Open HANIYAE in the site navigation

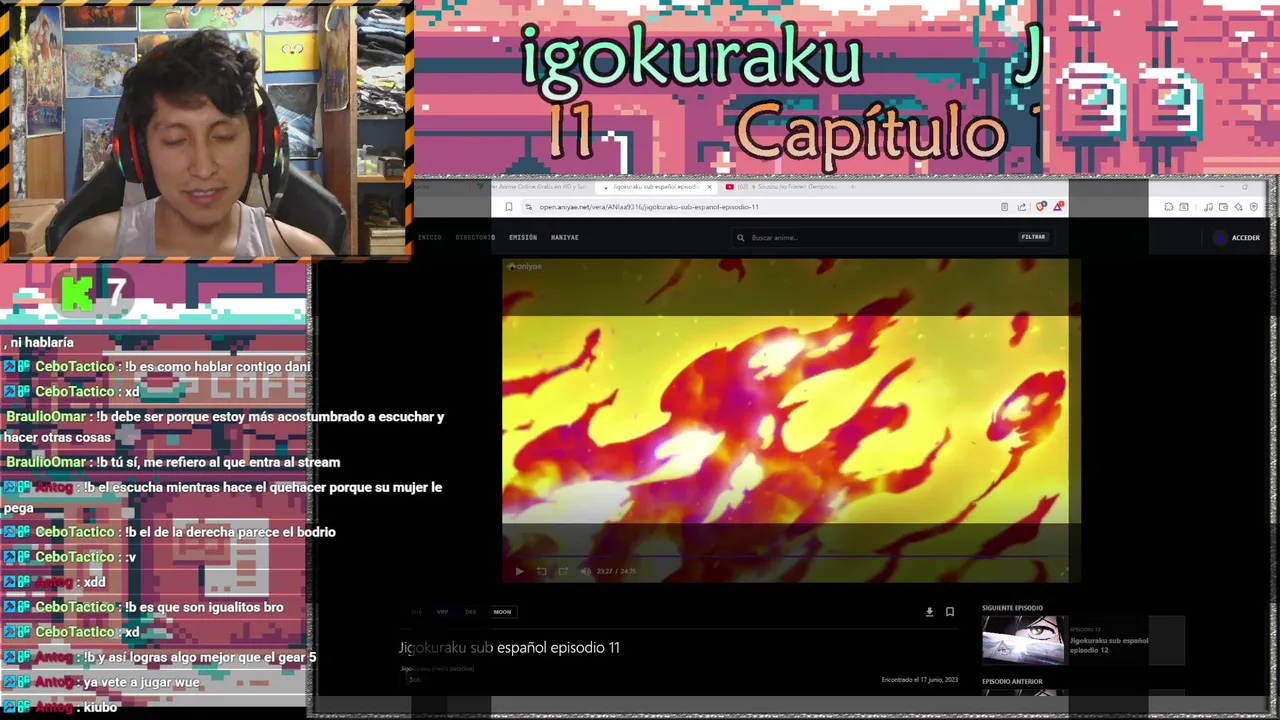565,237
